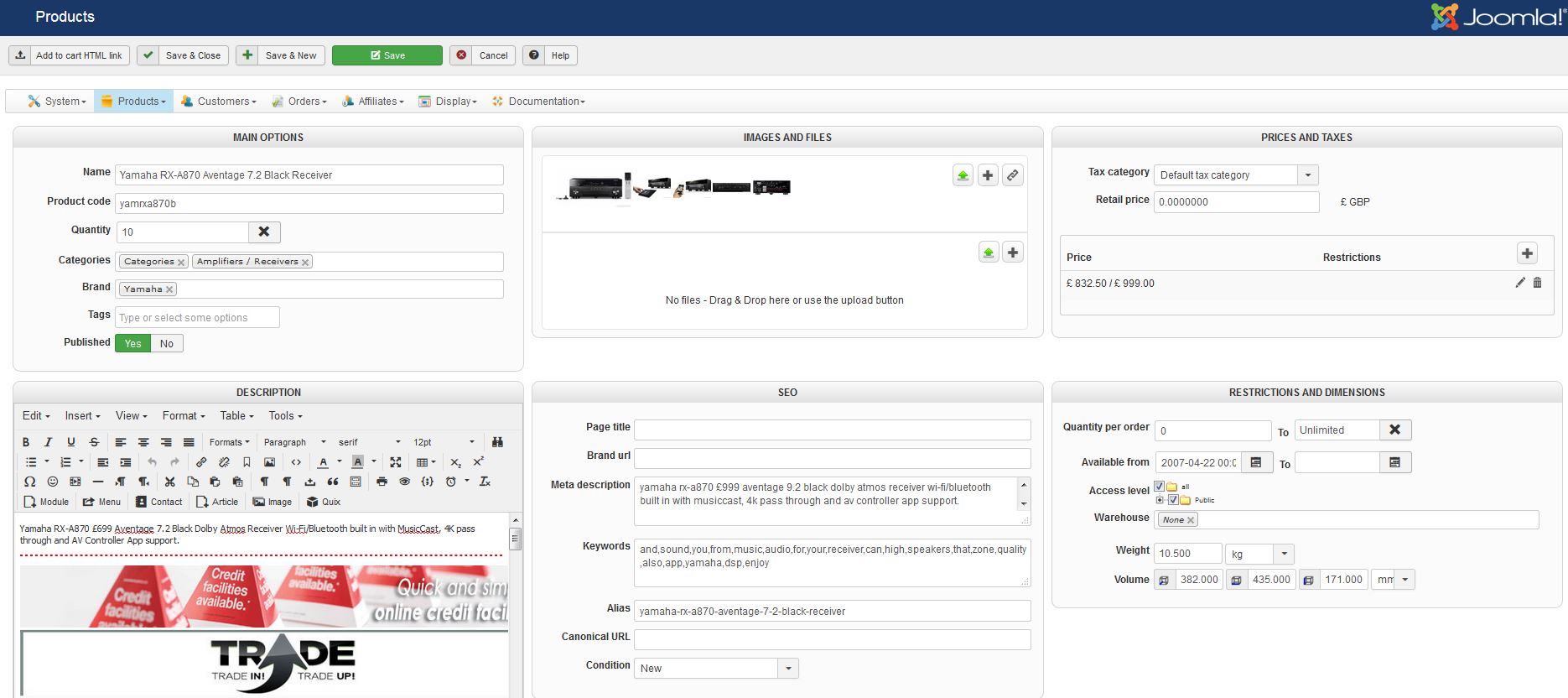Screen dimensions: 1568x698
Task: Click Add to cart HTML link button
Action: coord(70,55)
